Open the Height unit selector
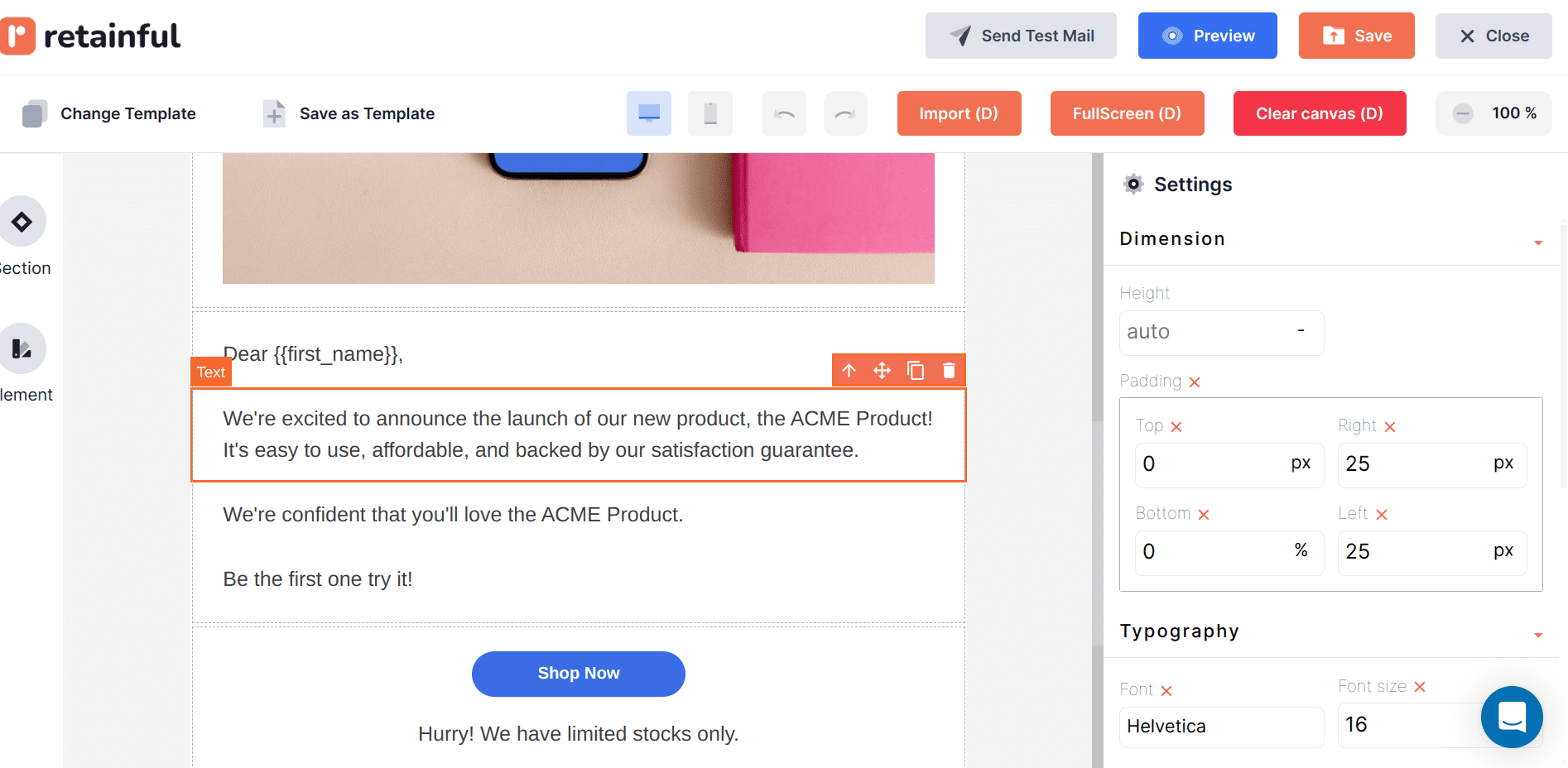The height and width of the screenshot is (768, 1568). point(1301,332)
